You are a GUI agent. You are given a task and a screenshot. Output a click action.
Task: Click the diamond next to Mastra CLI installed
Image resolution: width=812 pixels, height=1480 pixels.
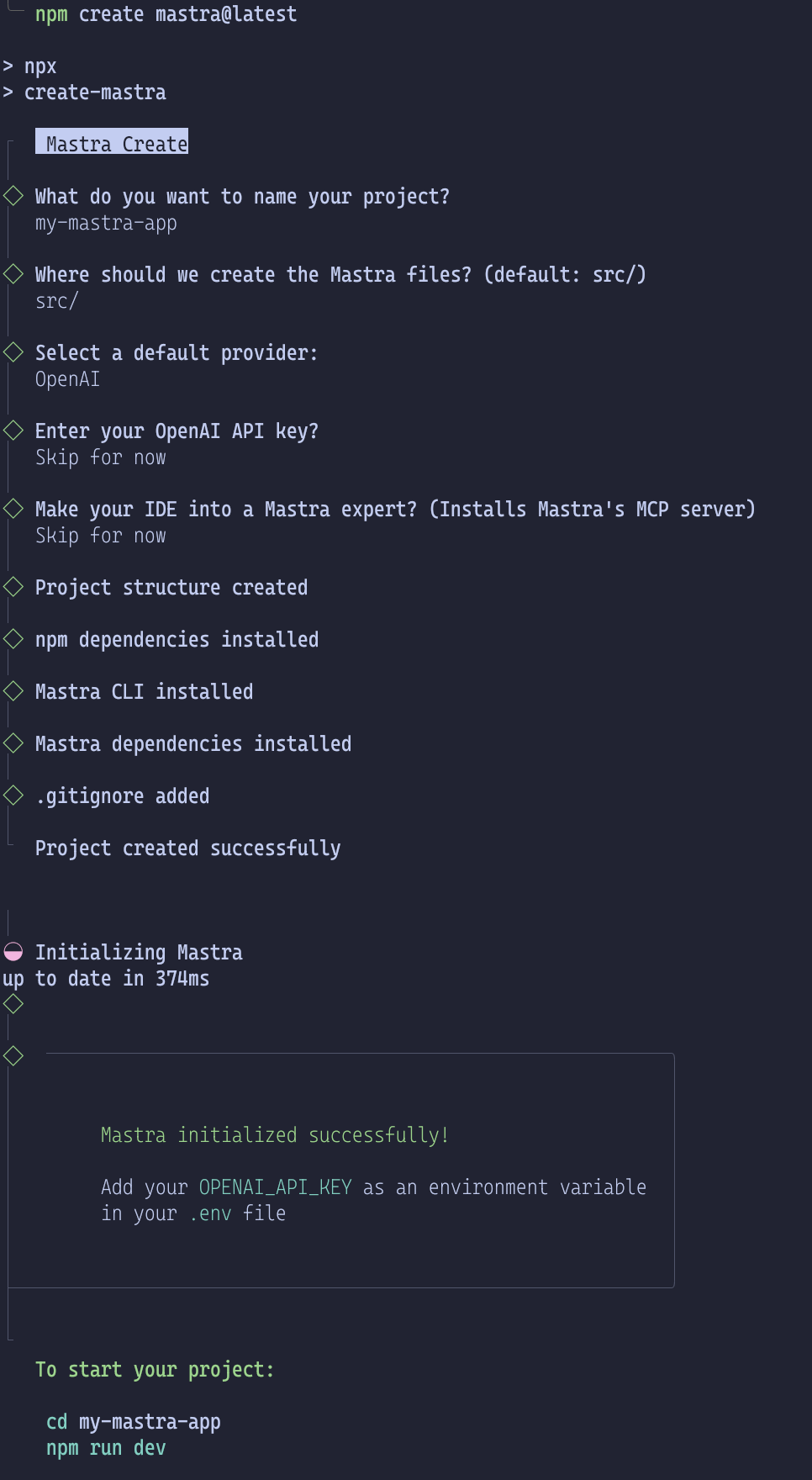point(13,691)
